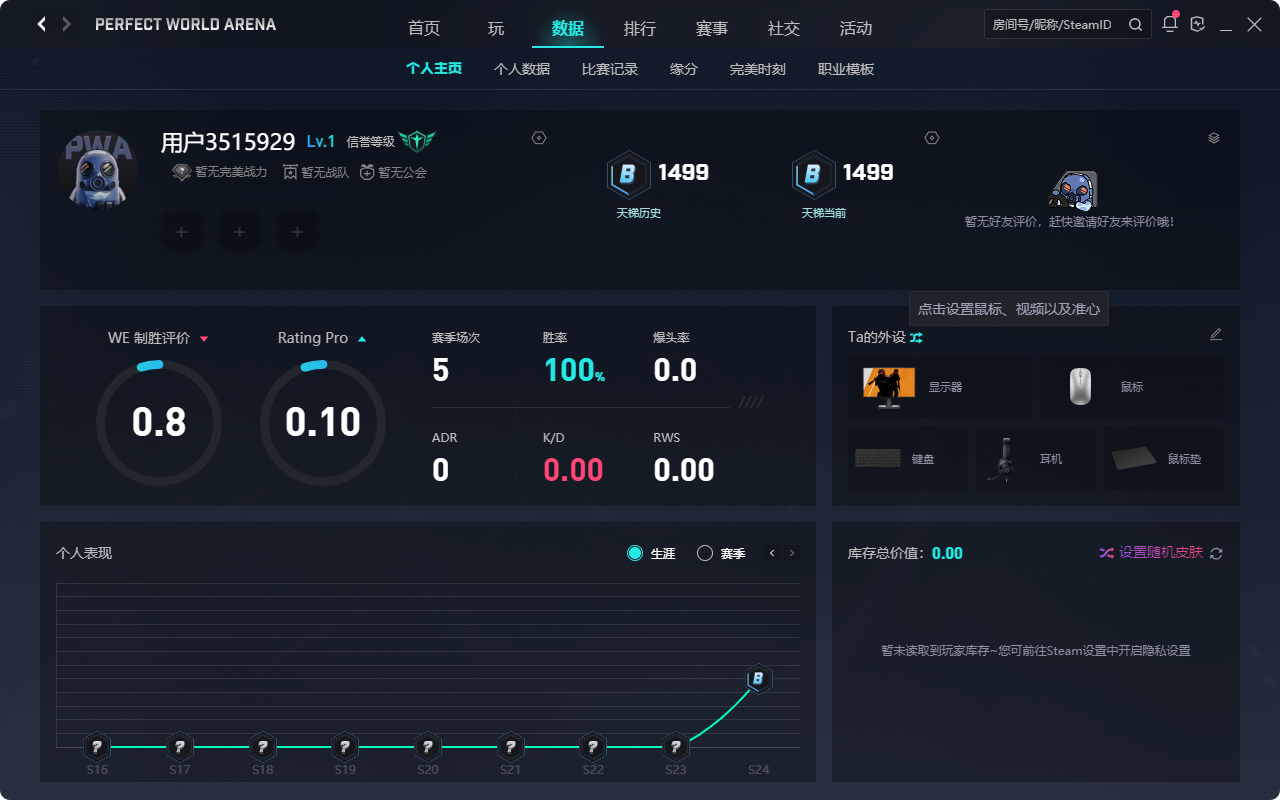The height and width of the screenshot is (800, 1280).
Task: Switch to 职业模板 sub-tab
Action: [x=846, y=69]
